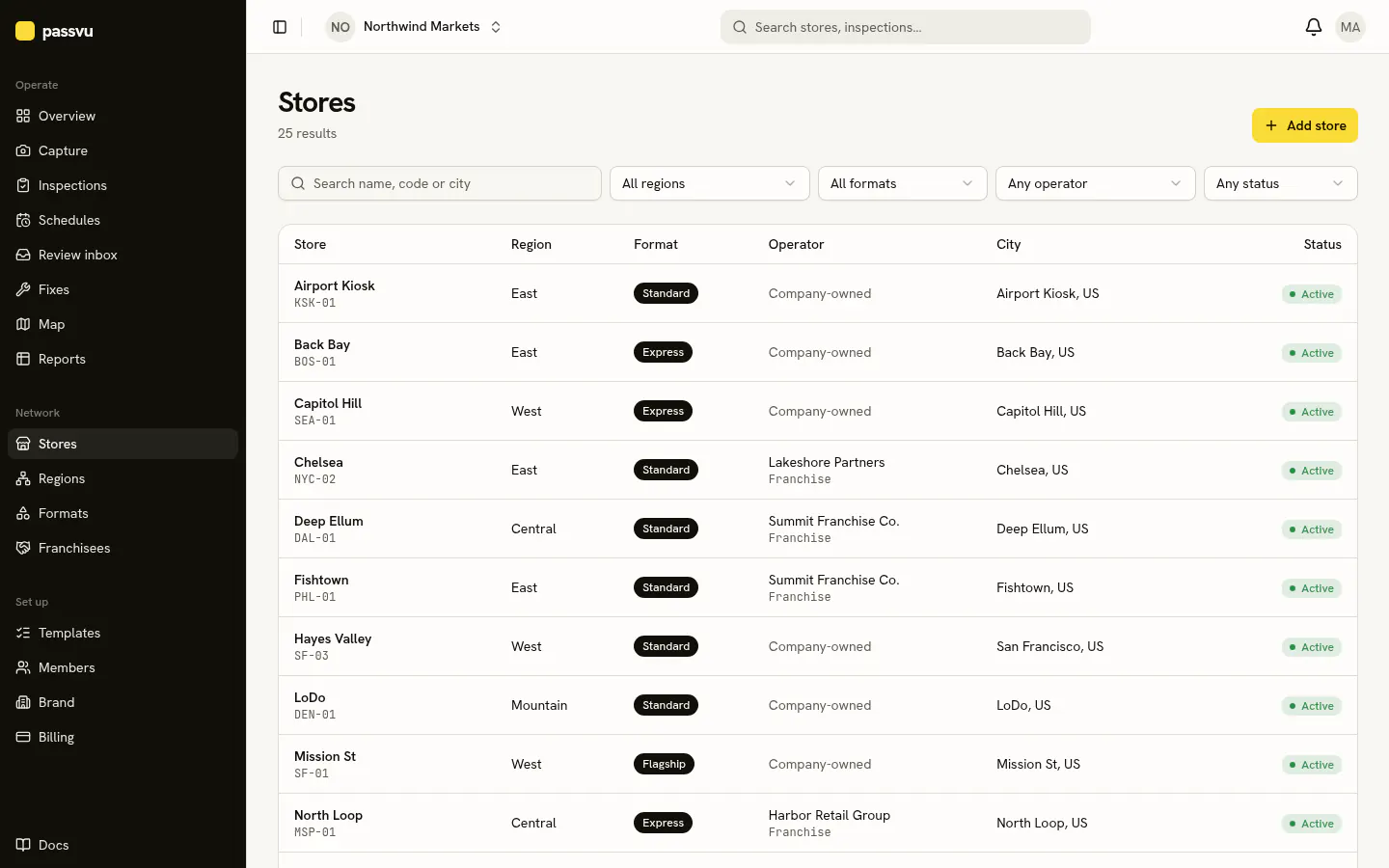This screenshot has height=868, width=1389.
Task: Open the All formats filter dropdown
Action: point(903,183)
